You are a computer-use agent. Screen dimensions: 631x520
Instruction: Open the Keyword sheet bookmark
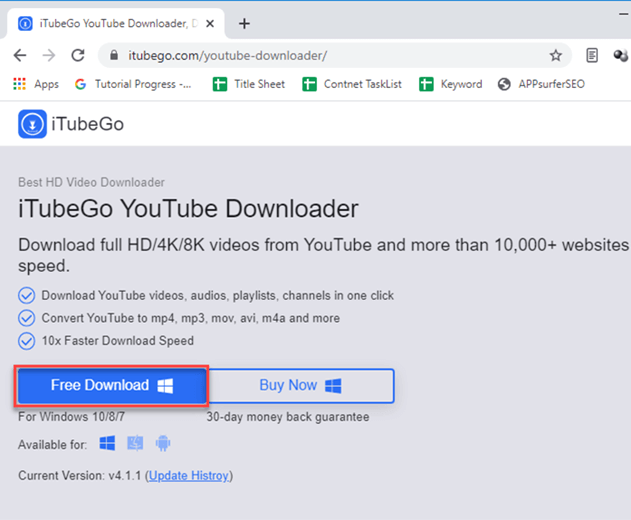[450, 84]
